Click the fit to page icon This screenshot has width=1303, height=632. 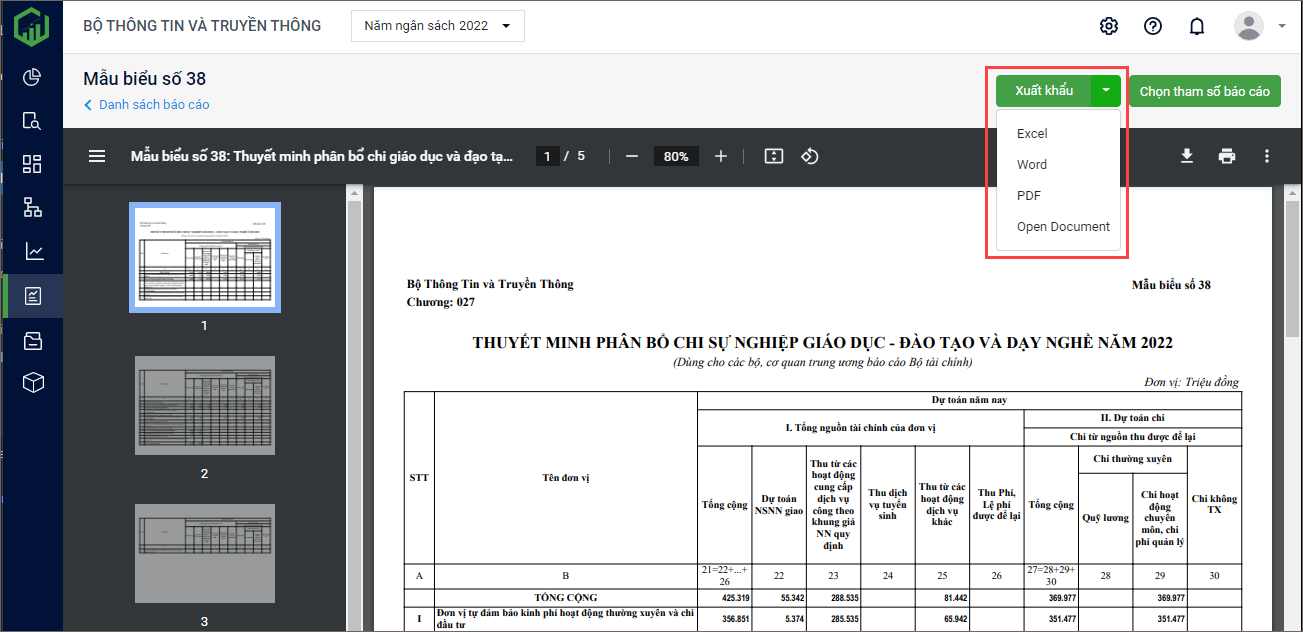772,156
